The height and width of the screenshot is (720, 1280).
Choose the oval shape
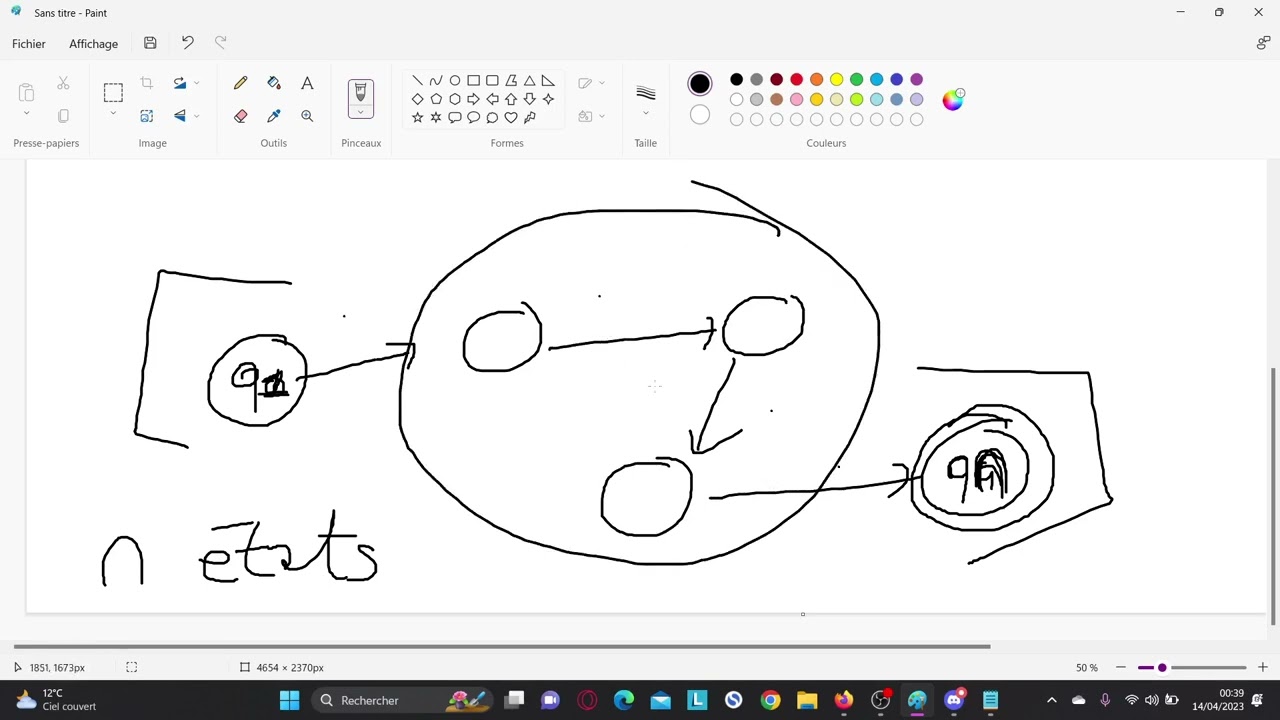click(x=455, y=80)
